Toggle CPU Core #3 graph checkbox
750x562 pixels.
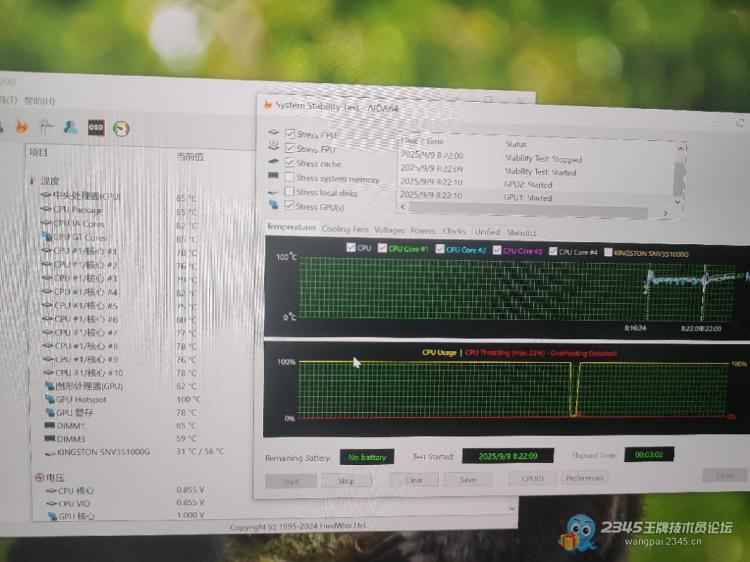497,250
